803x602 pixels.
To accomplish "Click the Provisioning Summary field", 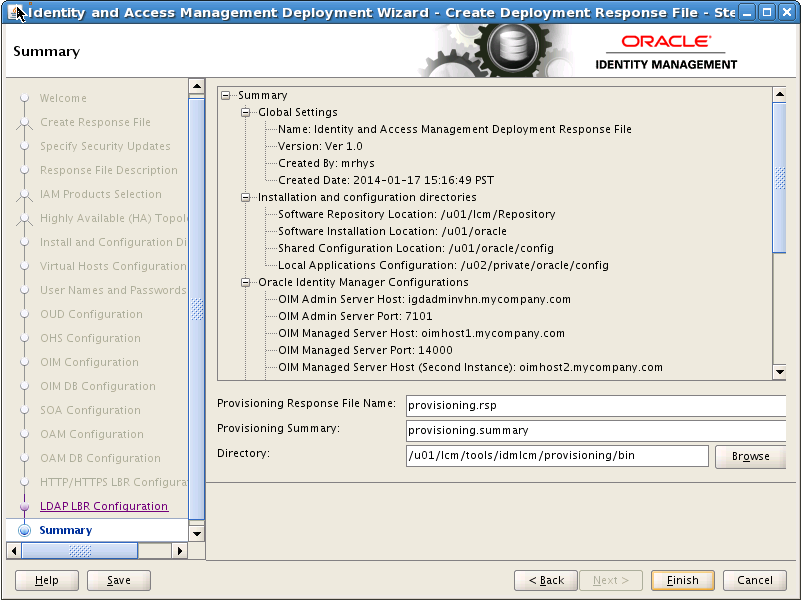I will pyautogui.click(x=596, y=431).
